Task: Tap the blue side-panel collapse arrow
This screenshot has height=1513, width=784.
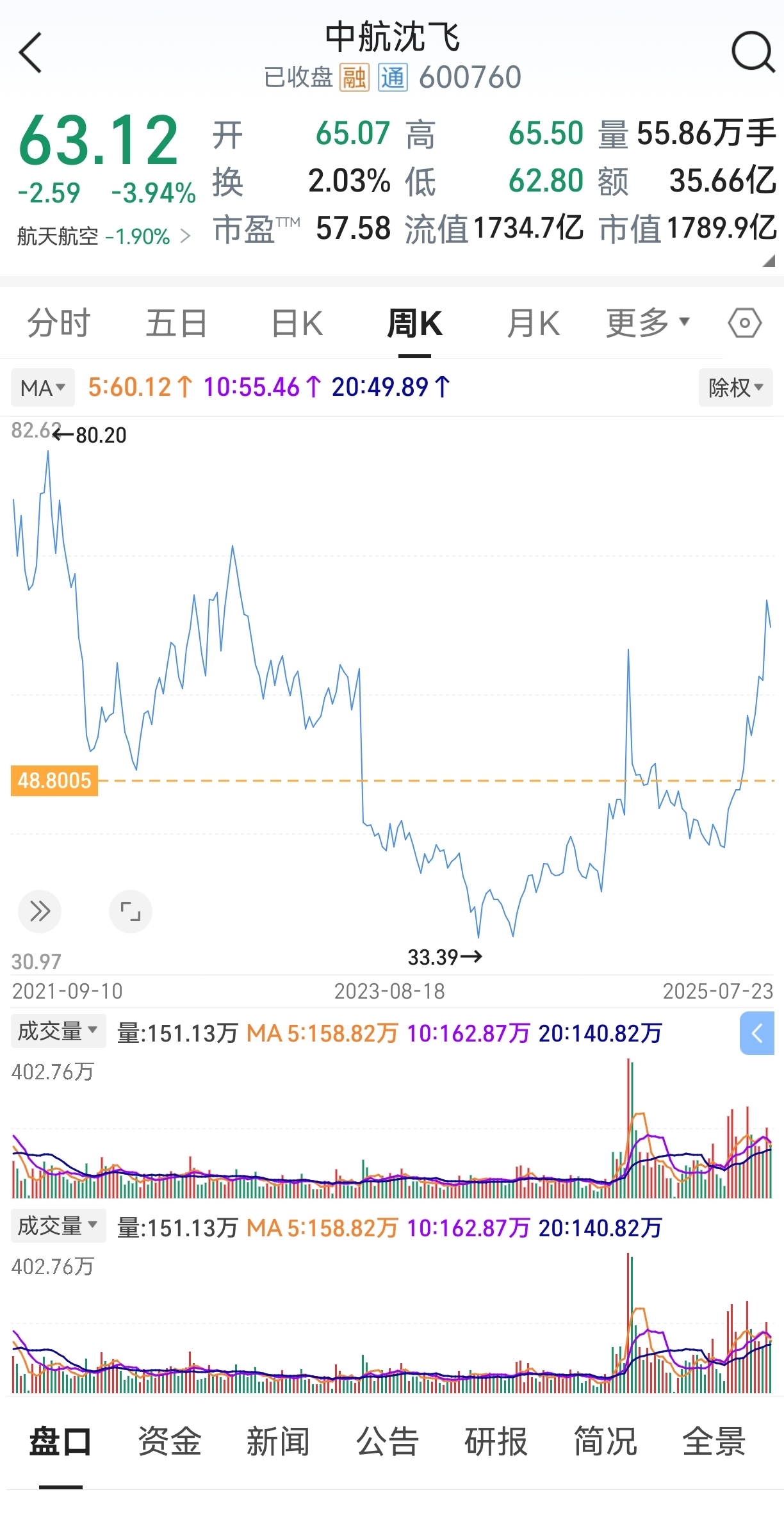Action: coord(757,1033)
